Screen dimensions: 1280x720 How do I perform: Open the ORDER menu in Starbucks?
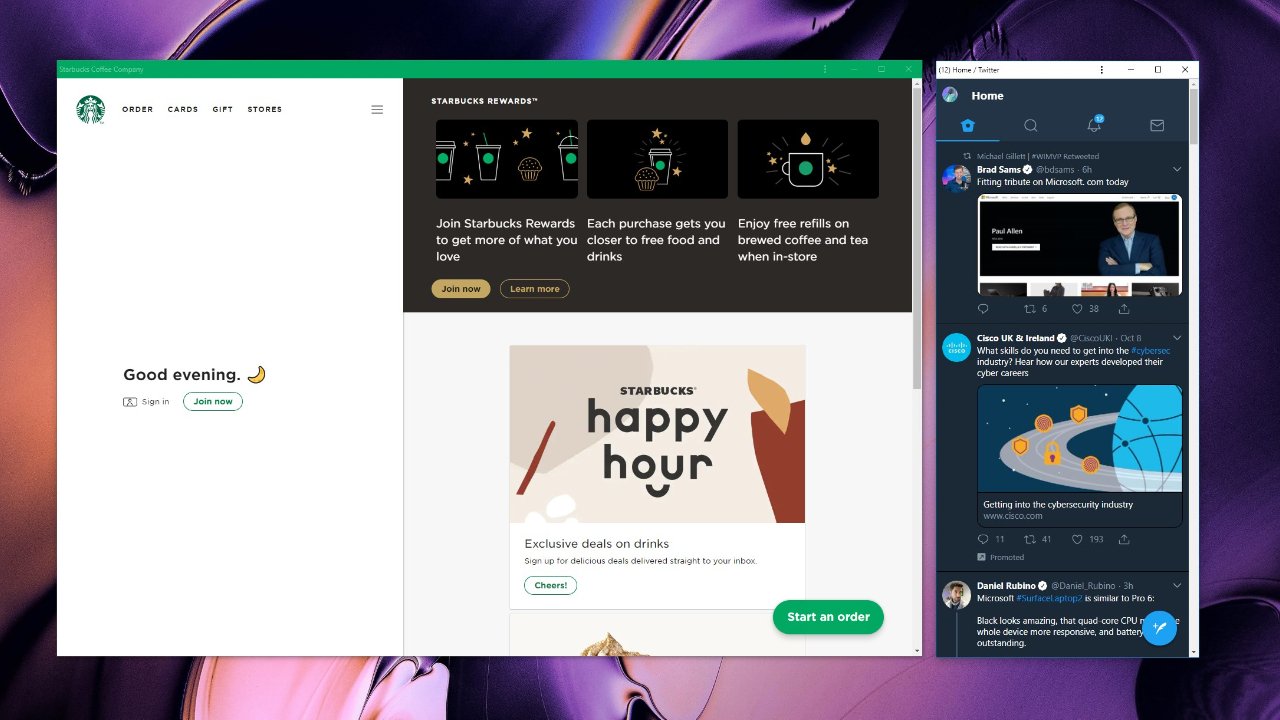pyautogui.click(x=138, y=109)
